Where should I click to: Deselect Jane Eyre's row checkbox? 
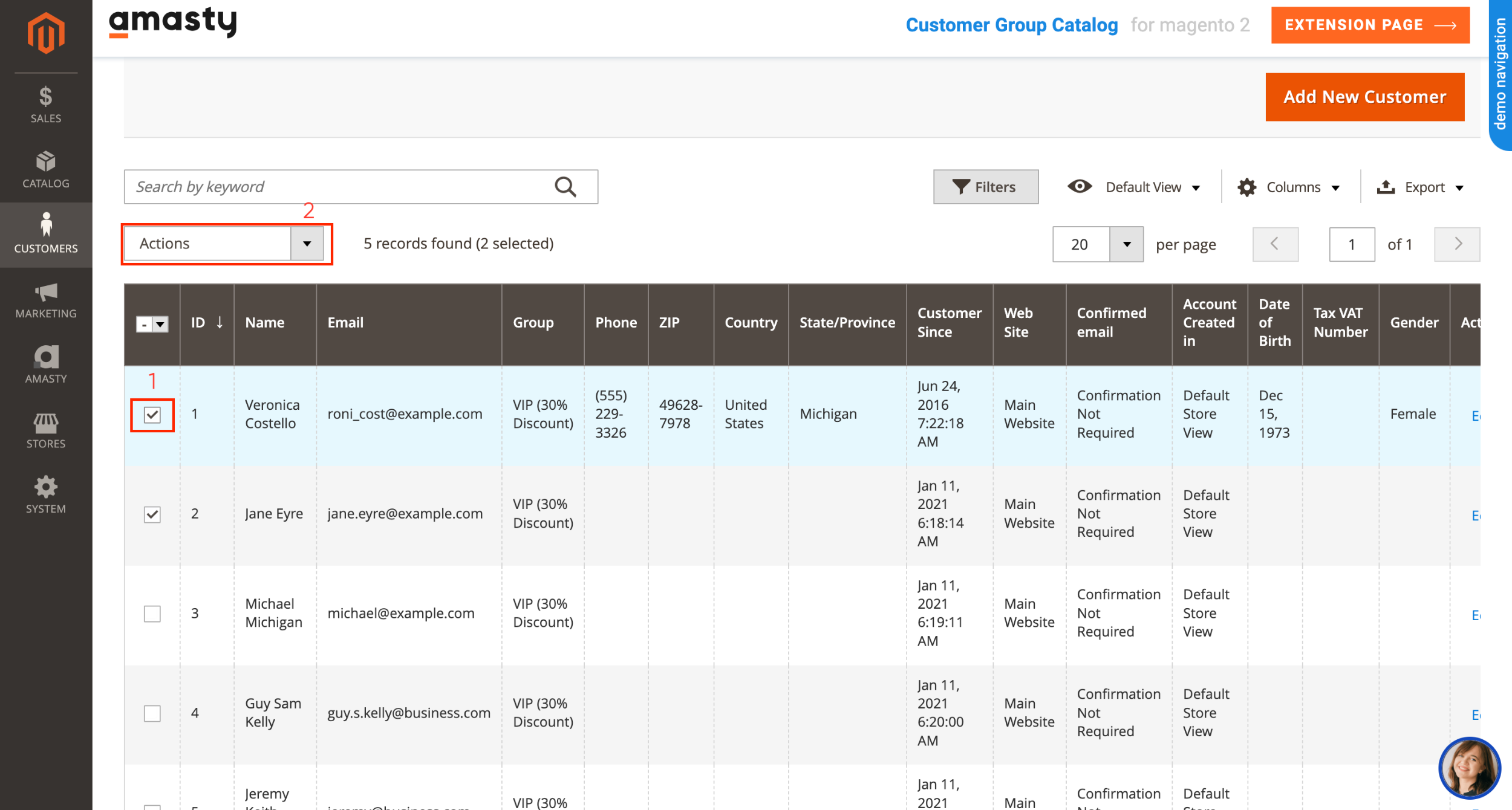point(152,514)
